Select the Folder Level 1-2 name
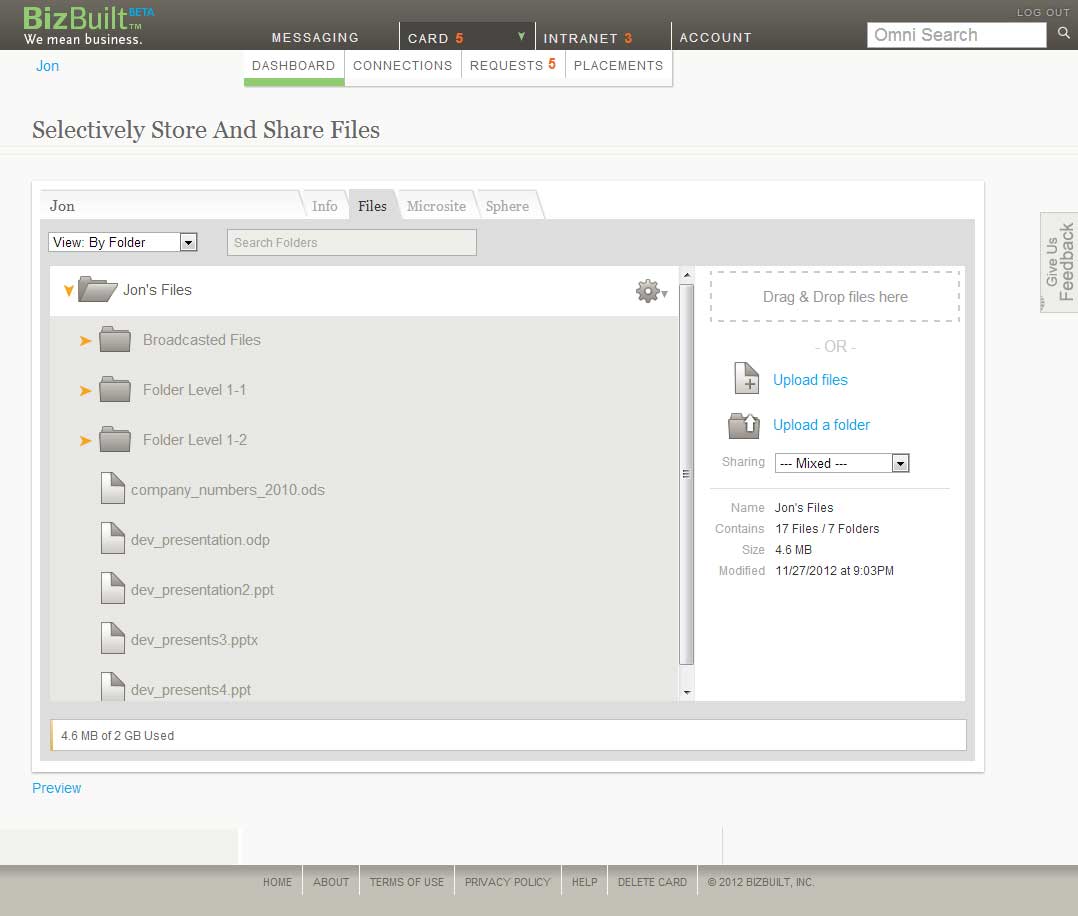 pyautogui.click(x=195, y=440)
